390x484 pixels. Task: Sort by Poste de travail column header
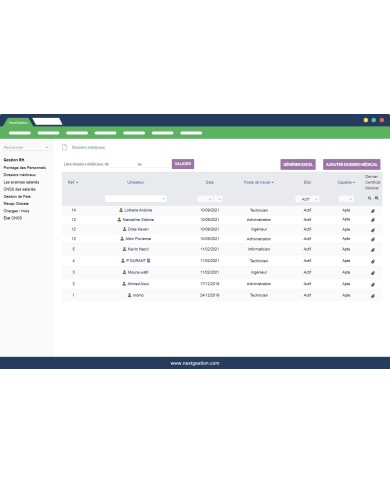click(x=258, y=182)
